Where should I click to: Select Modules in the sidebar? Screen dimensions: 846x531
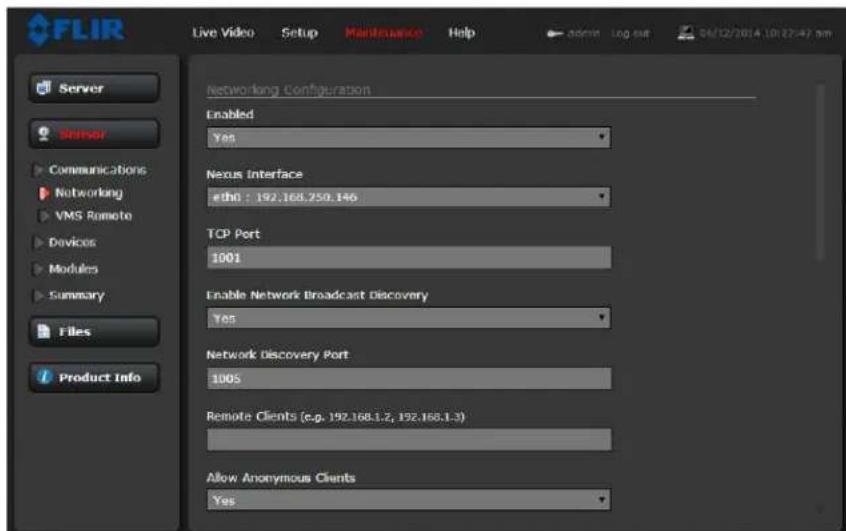coord(73,269)
